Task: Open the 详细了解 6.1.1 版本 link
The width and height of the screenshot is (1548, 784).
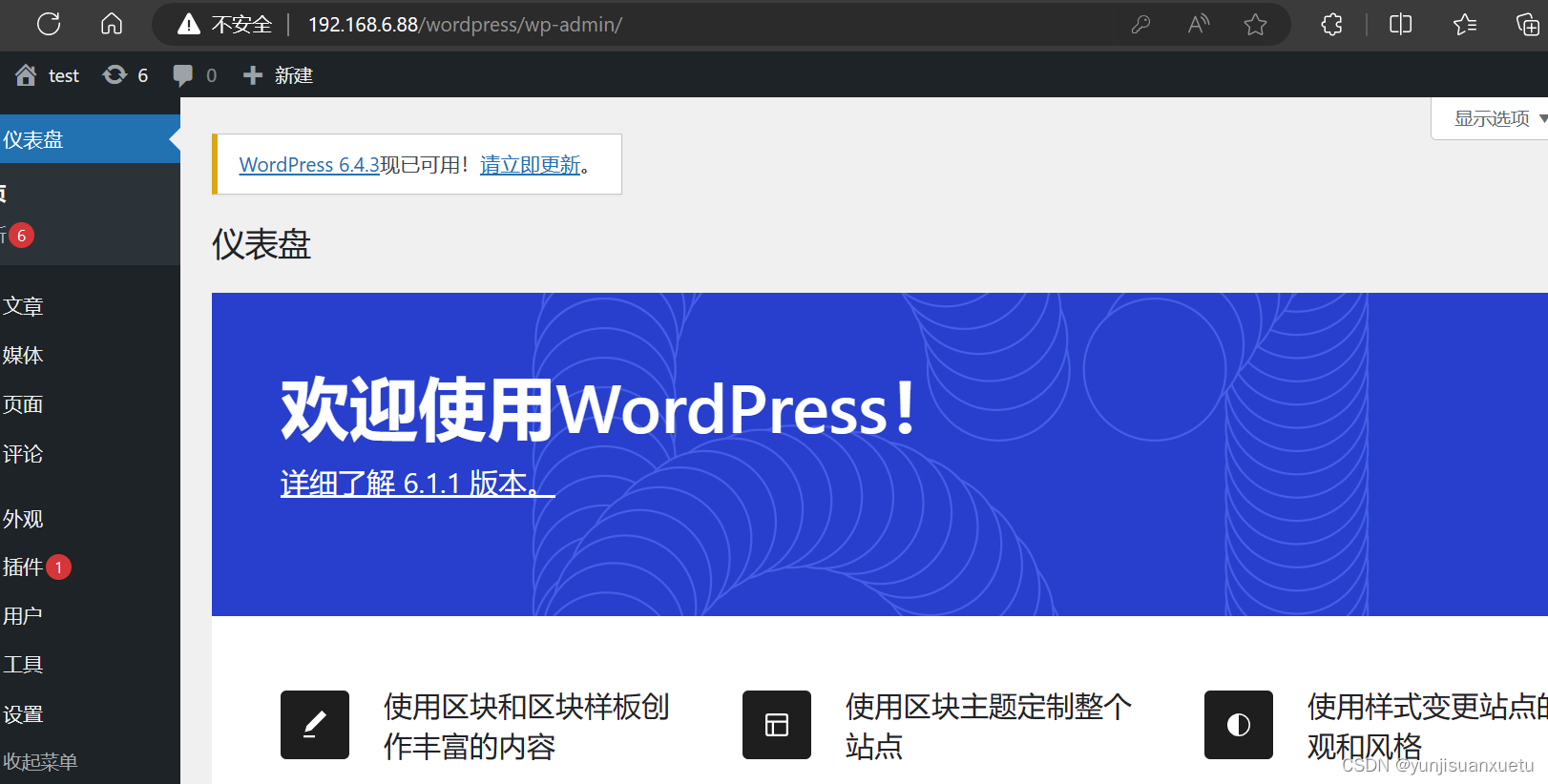Action: [417, 484]
